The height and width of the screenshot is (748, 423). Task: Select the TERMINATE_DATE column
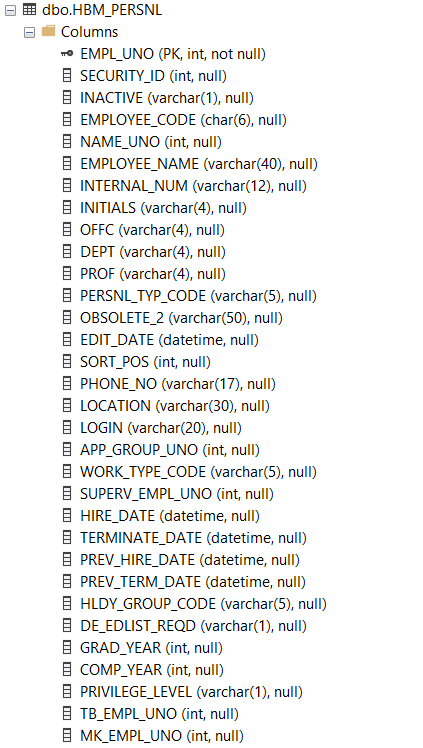point(193,538)
